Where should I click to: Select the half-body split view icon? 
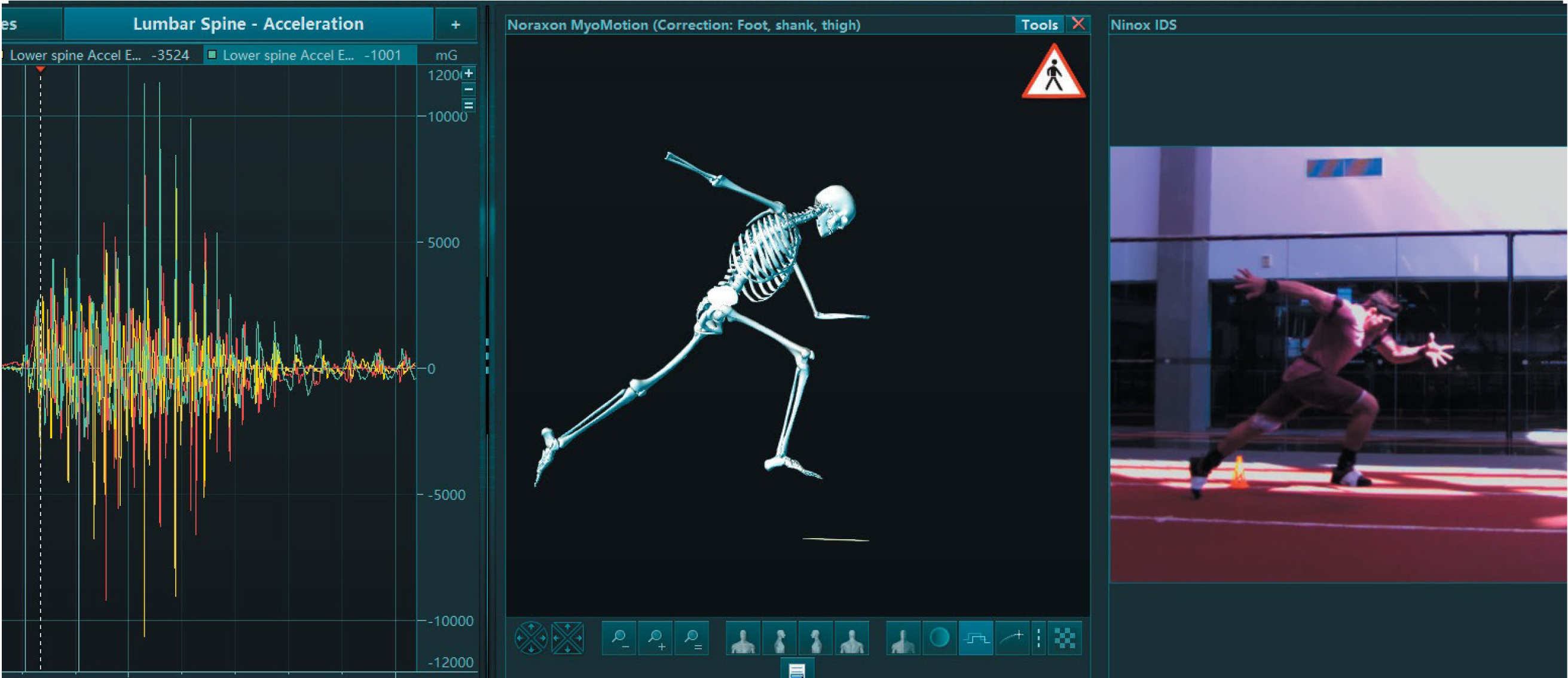click(x=903, y=639)
